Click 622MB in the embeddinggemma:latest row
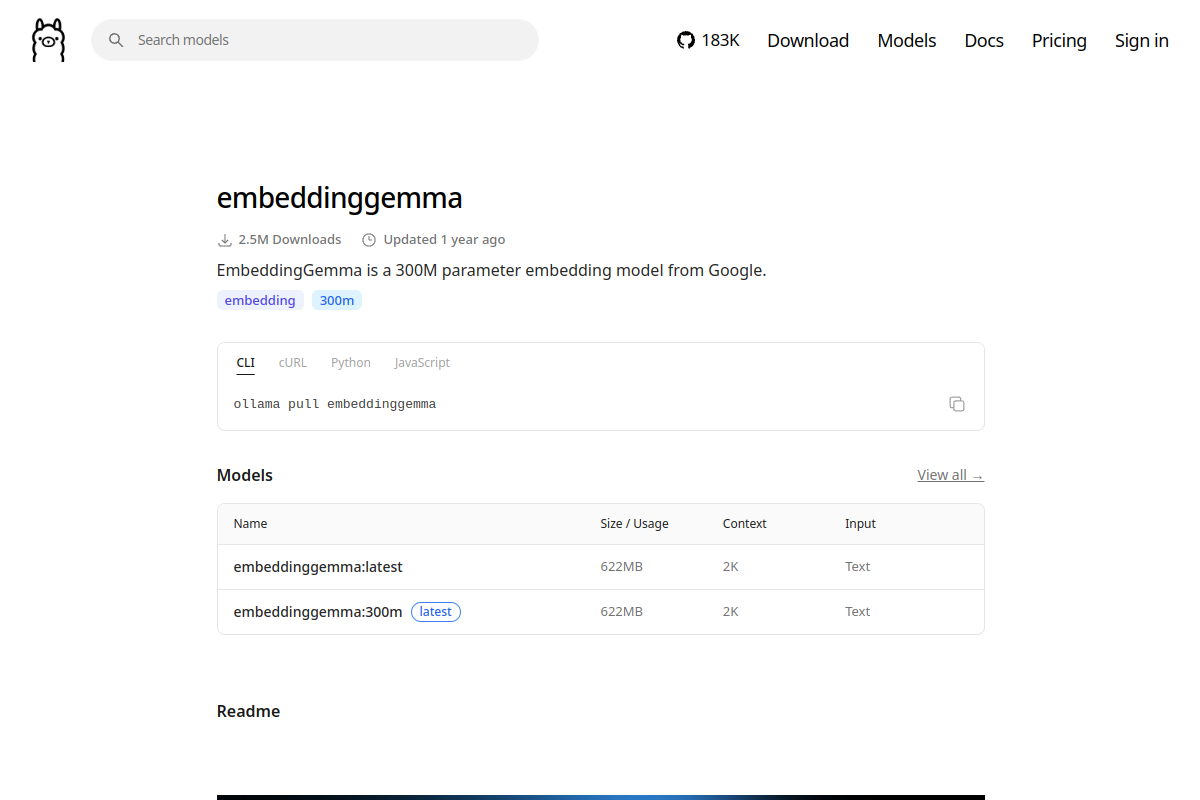Viewport: 1200px width, 800px height. pos(622,567)
